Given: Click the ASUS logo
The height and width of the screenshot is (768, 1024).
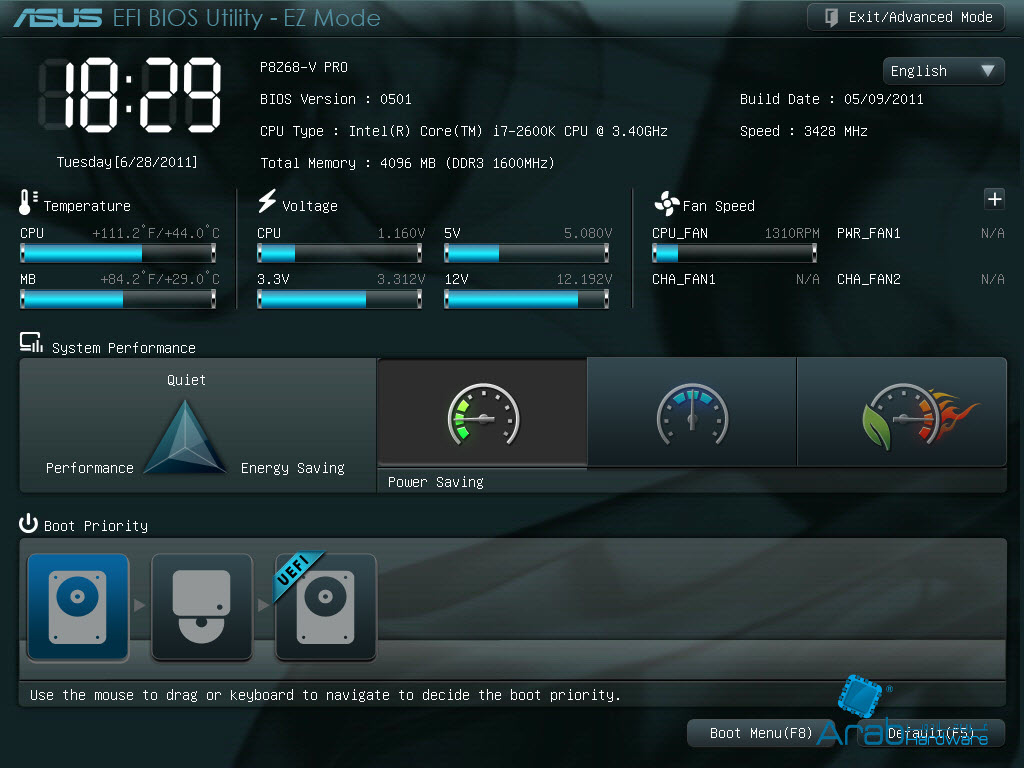Looking at the screenshot, I should (58, 18).
